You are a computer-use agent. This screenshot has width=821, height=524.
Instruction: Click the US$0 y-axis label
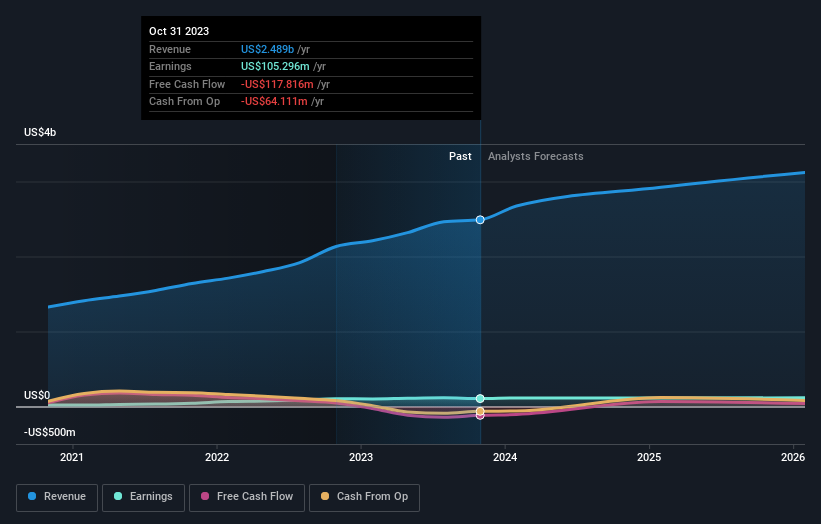37,395
